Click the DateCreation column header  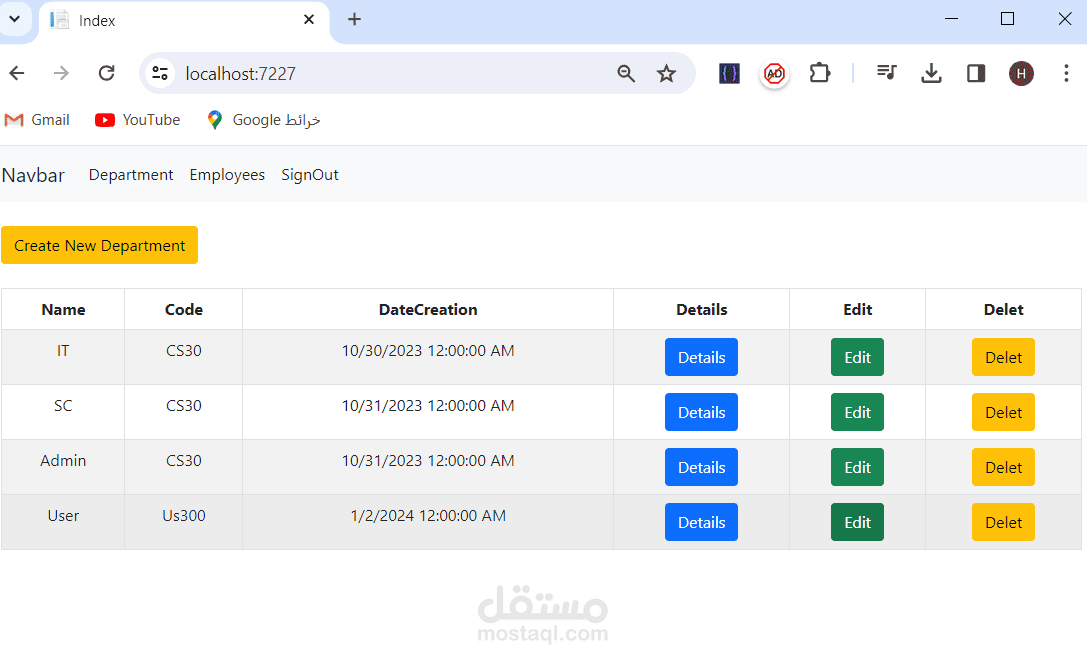tap(428, 310)
